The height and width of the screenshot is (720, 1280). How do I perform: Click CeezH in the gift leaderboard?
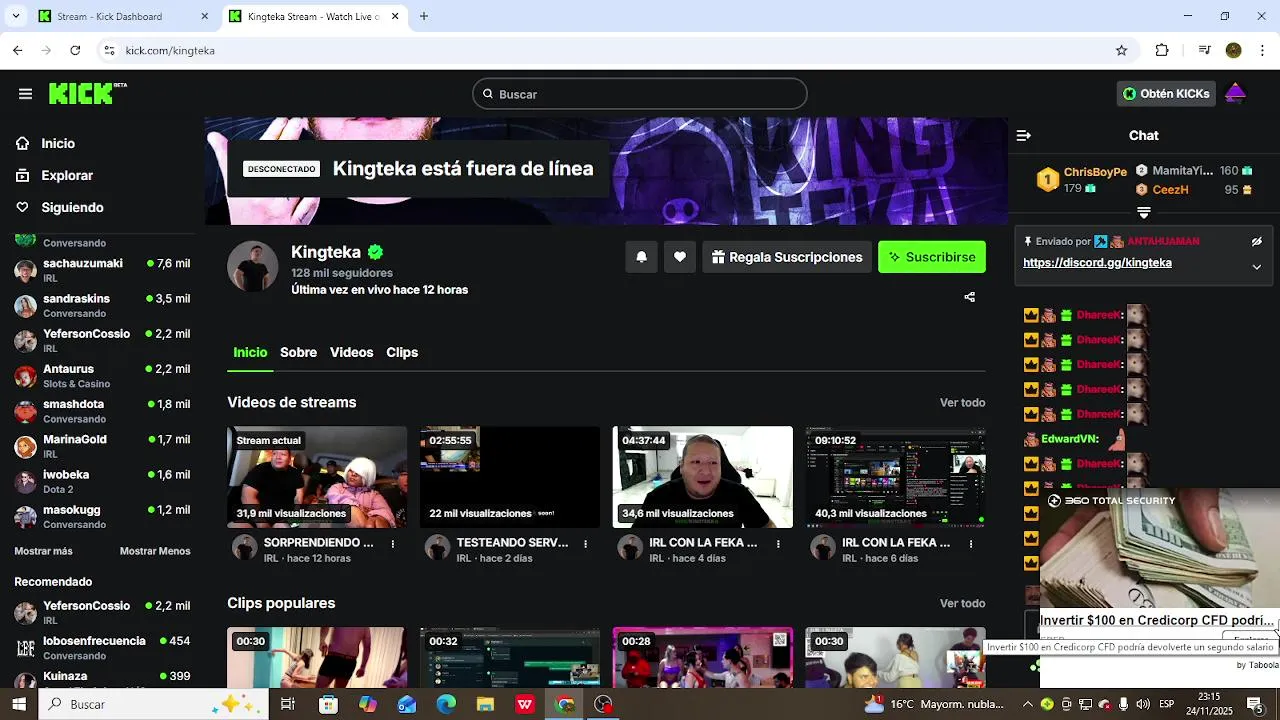[1170, 189]
